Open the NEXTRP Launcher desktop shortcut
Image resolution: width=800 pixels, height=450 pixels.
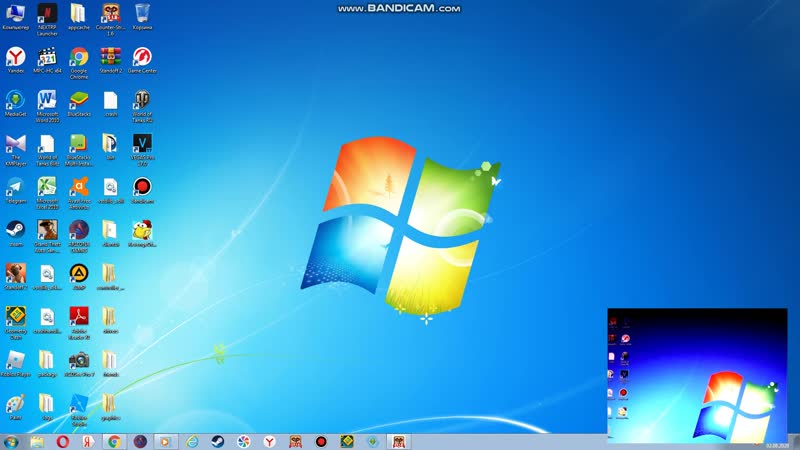coord(47,20)
